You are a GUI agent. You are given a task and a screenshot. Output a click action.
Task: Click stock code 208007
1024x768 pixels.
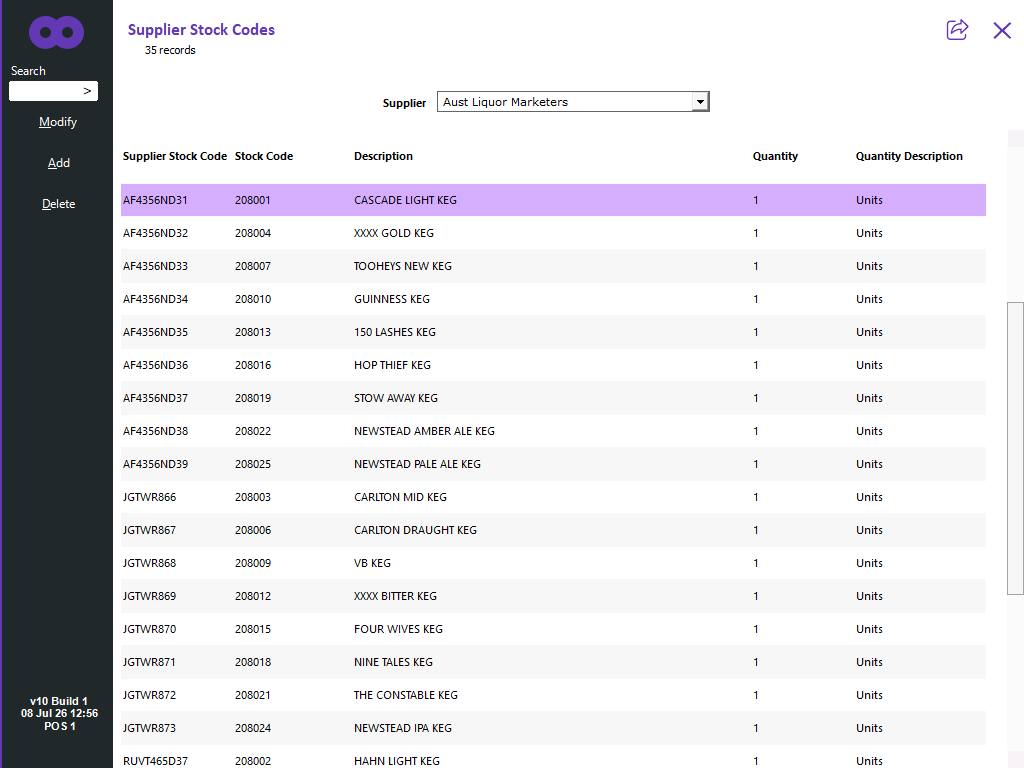point(253,266)
